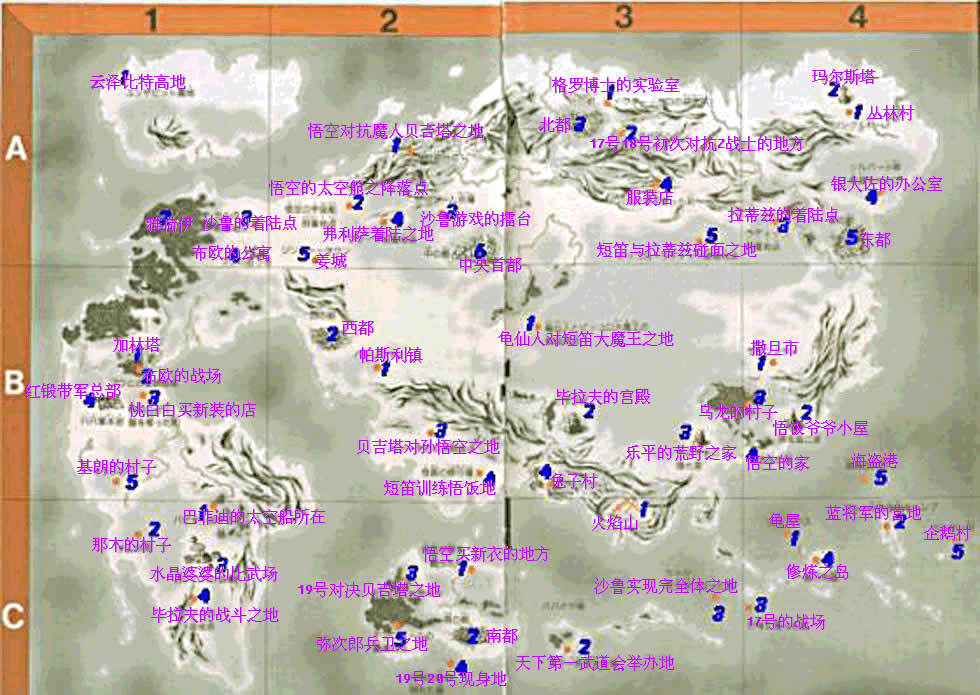The width and height of the screenshot is (980, 695).
Task: Click the 毕拉夫的战斗之地 label
Action: (x=215, y=615)
